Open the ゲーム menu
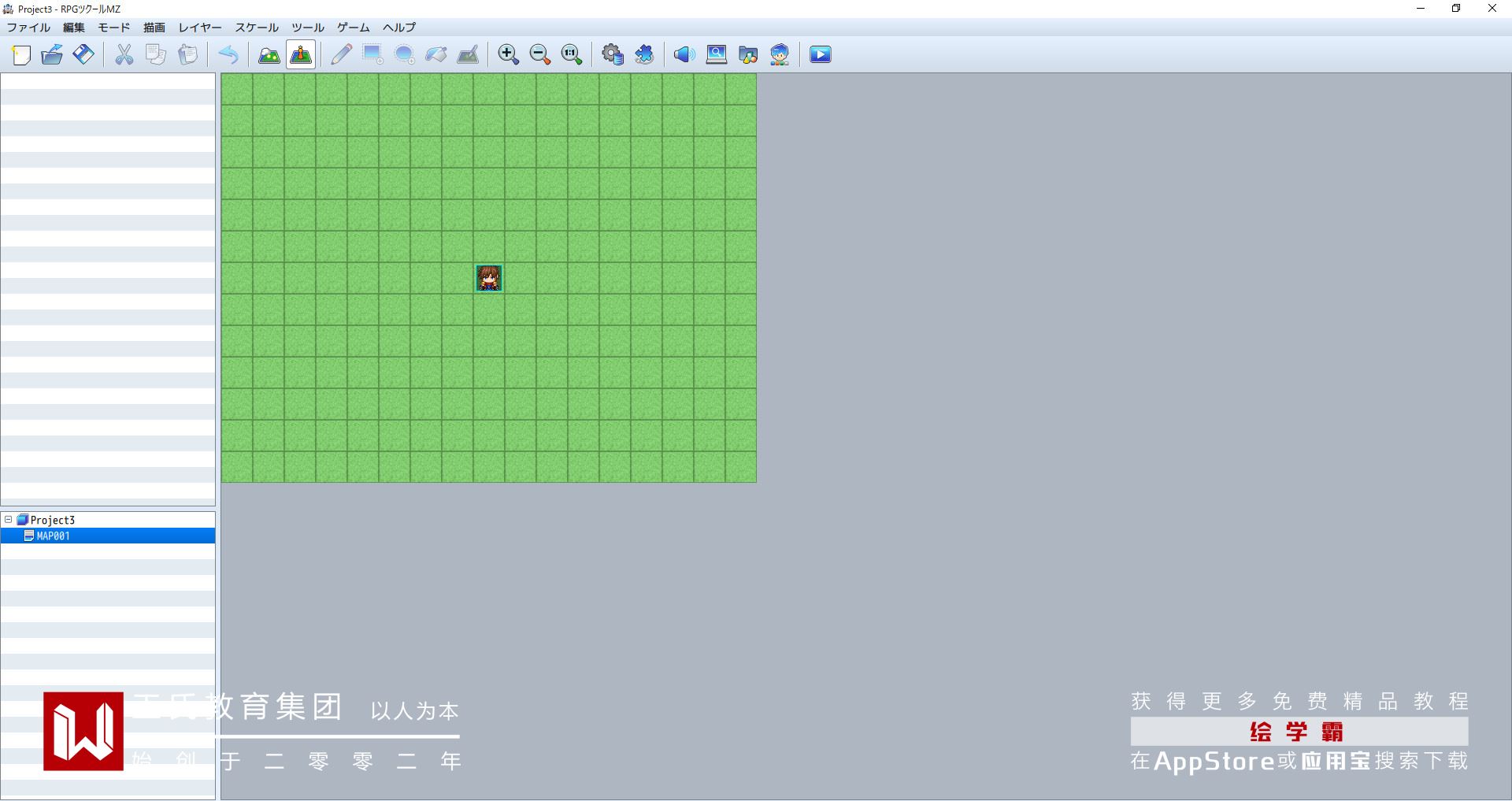1512x801 pixels. pyautogui.click(x=354, y=28)
